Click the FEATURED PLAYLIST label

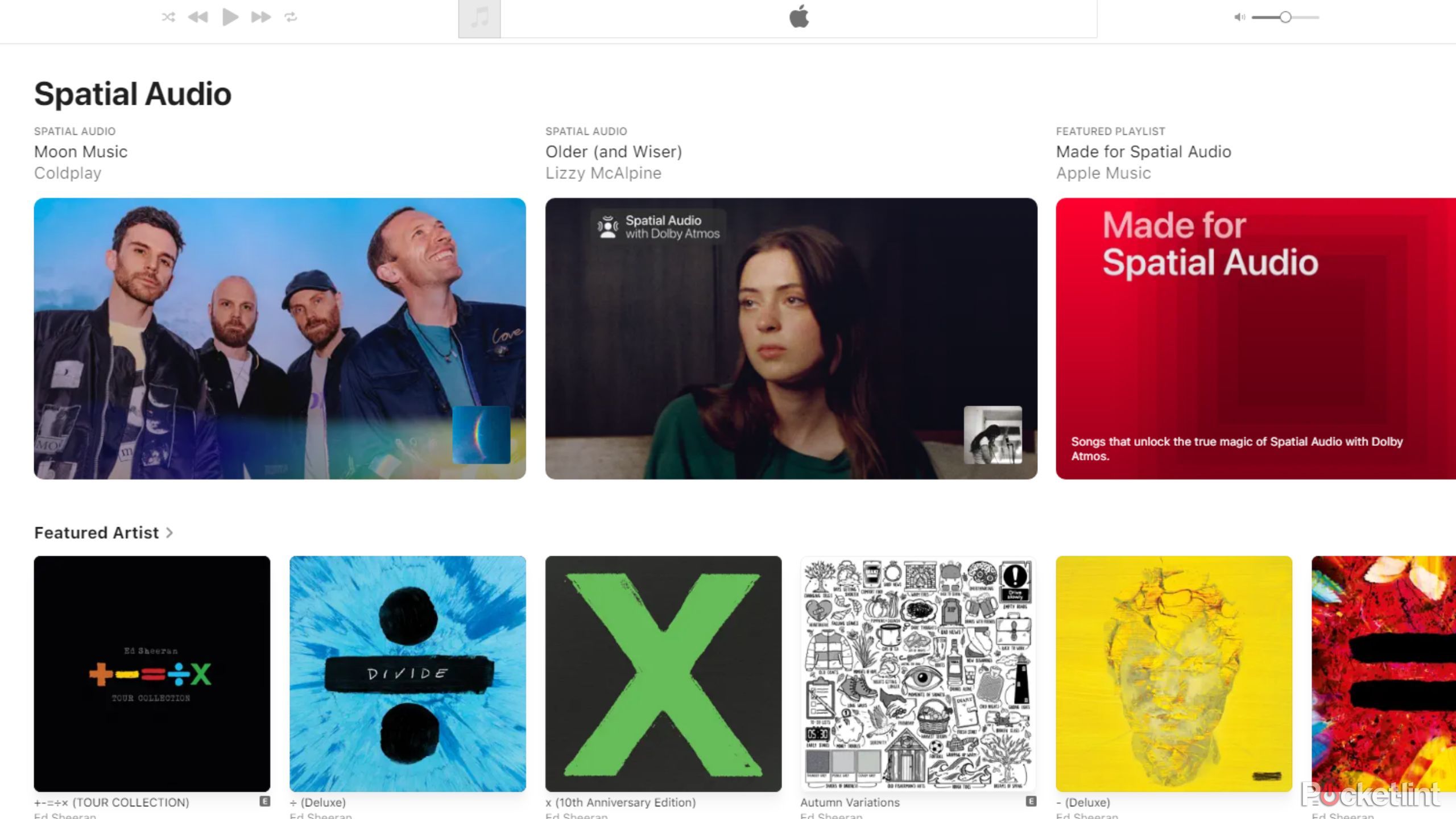click(1111, 131)
